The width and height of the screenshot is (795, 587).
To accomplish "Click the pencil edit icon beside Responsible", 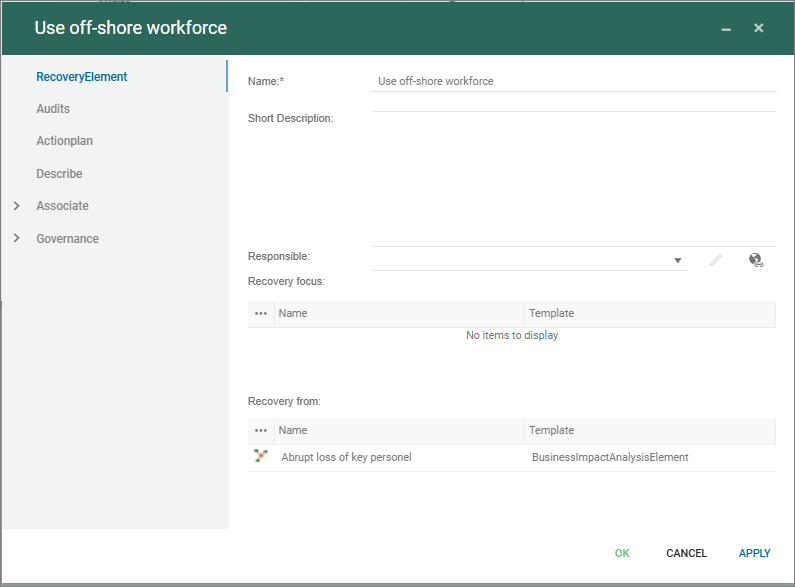I will click(x=715, y=260).
